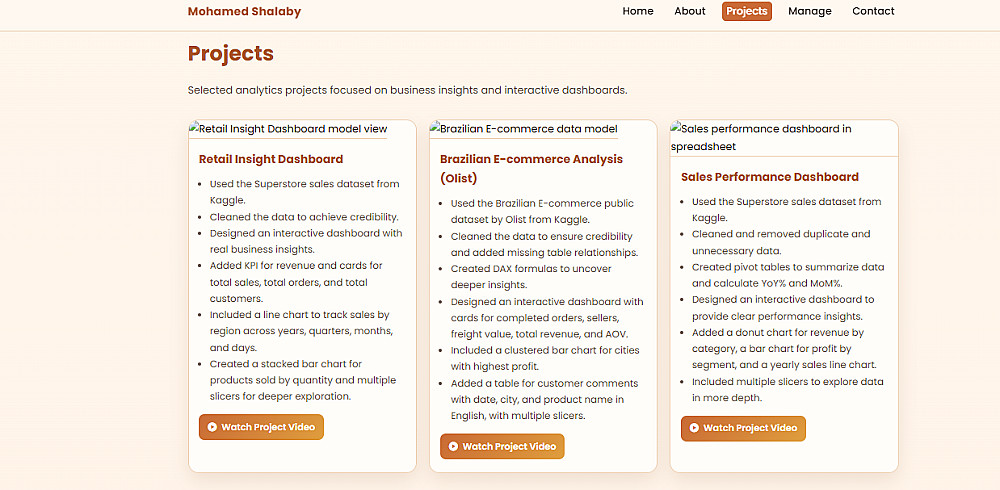The width and height of the screenshot is (1000, 490).
Task: Watch Project Video for Sales Performance Dashboard
Action: click(744, 428)
